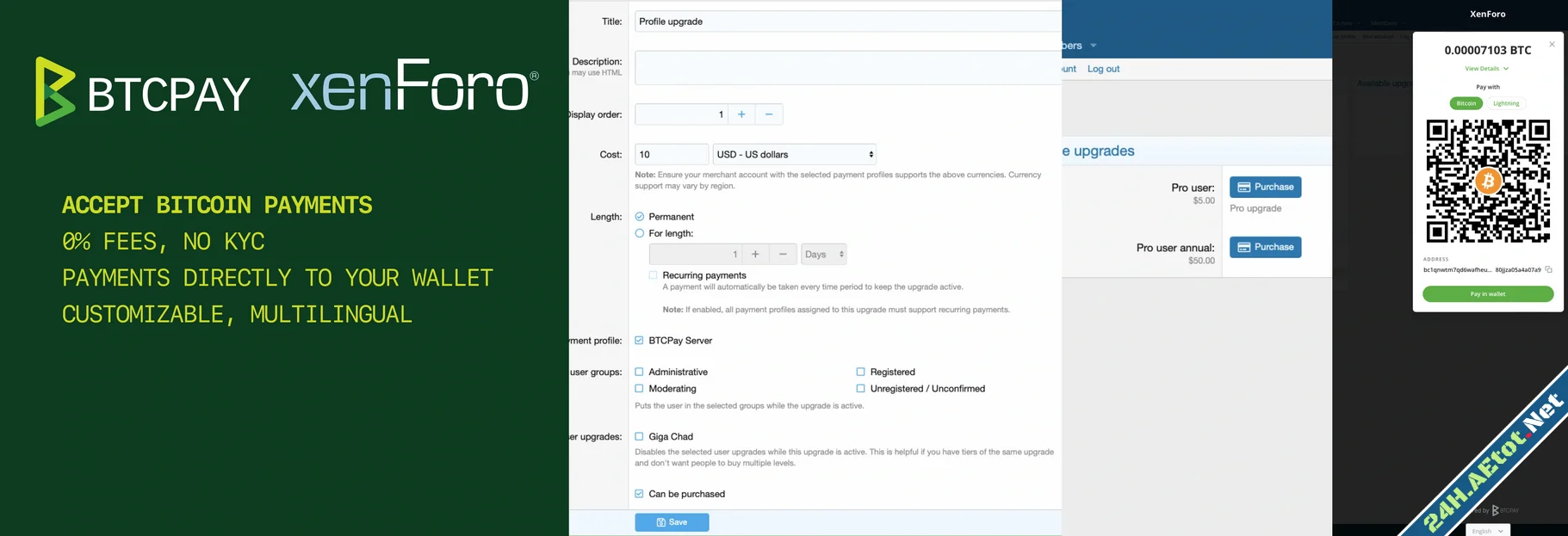The height and width of the screenshot is (536, 1568).
Task: Uncheck the BTCPay Server payment profile
Action: pyautogui.click(x=640, y=341)
